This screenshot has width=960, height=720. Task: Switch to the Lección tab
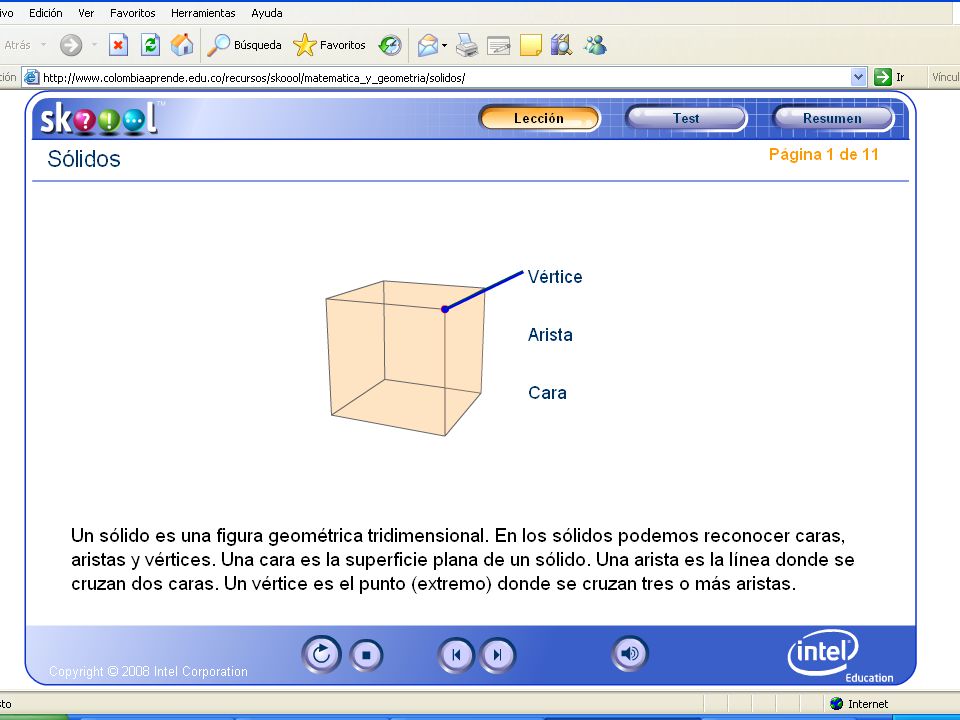[x=539, y=118]
